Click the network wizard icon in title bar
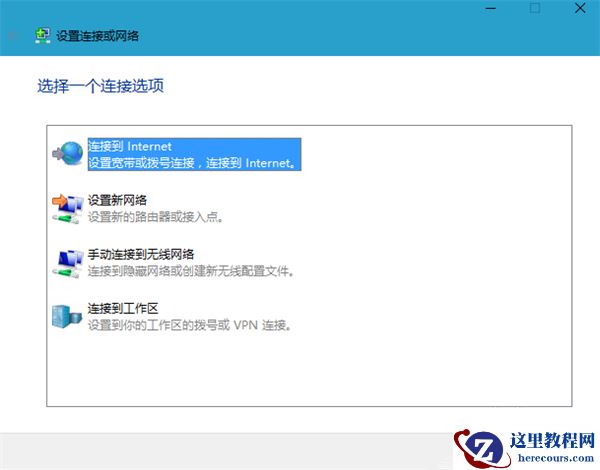 pos(42,36)
